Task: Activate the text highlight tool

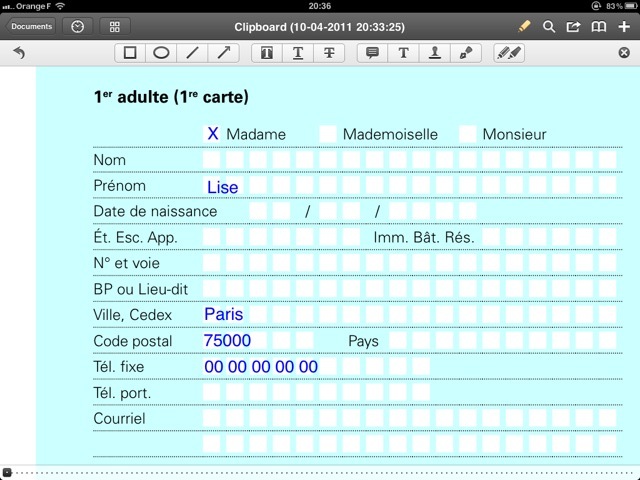Action: (x=267, y=53)
